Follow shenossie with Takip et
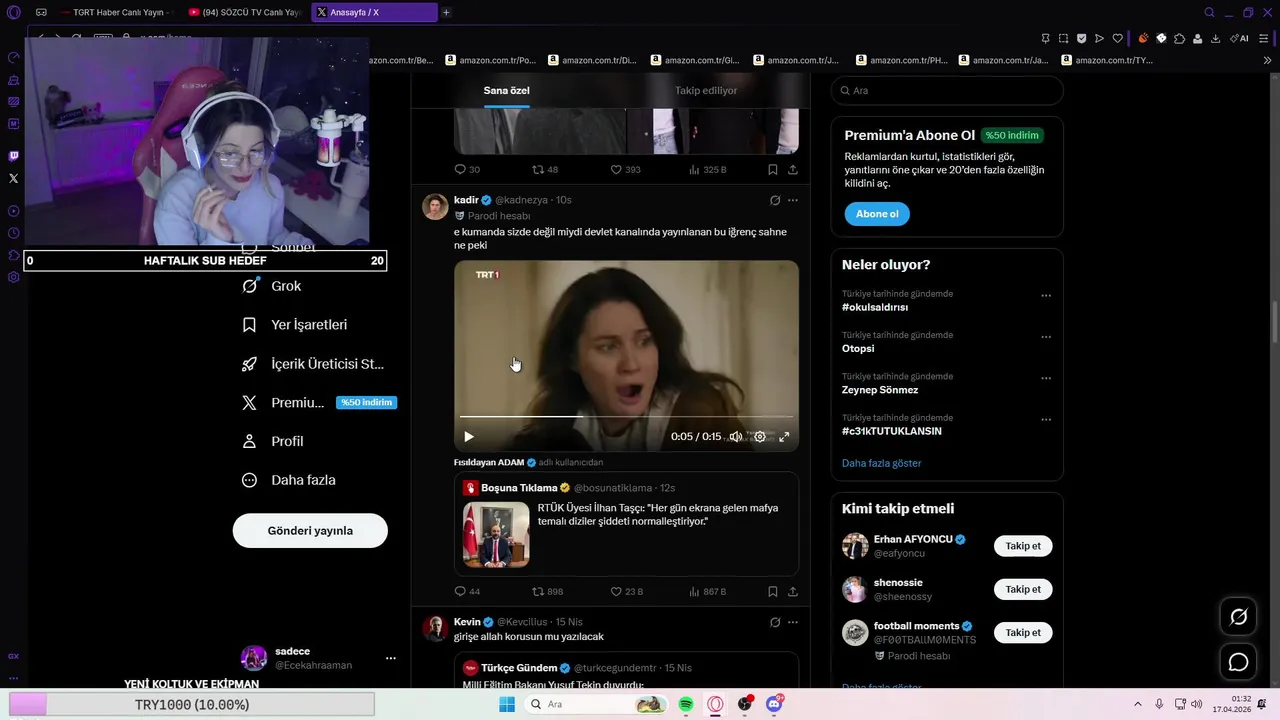1280x720 pixels. tap(1023, 589)
